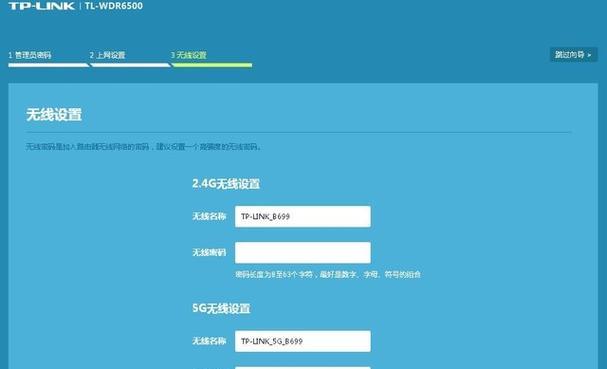Focus the 2.4G 无线名称 field TP-LINK_B699
The image size is (607, 369).
(303, 216)
